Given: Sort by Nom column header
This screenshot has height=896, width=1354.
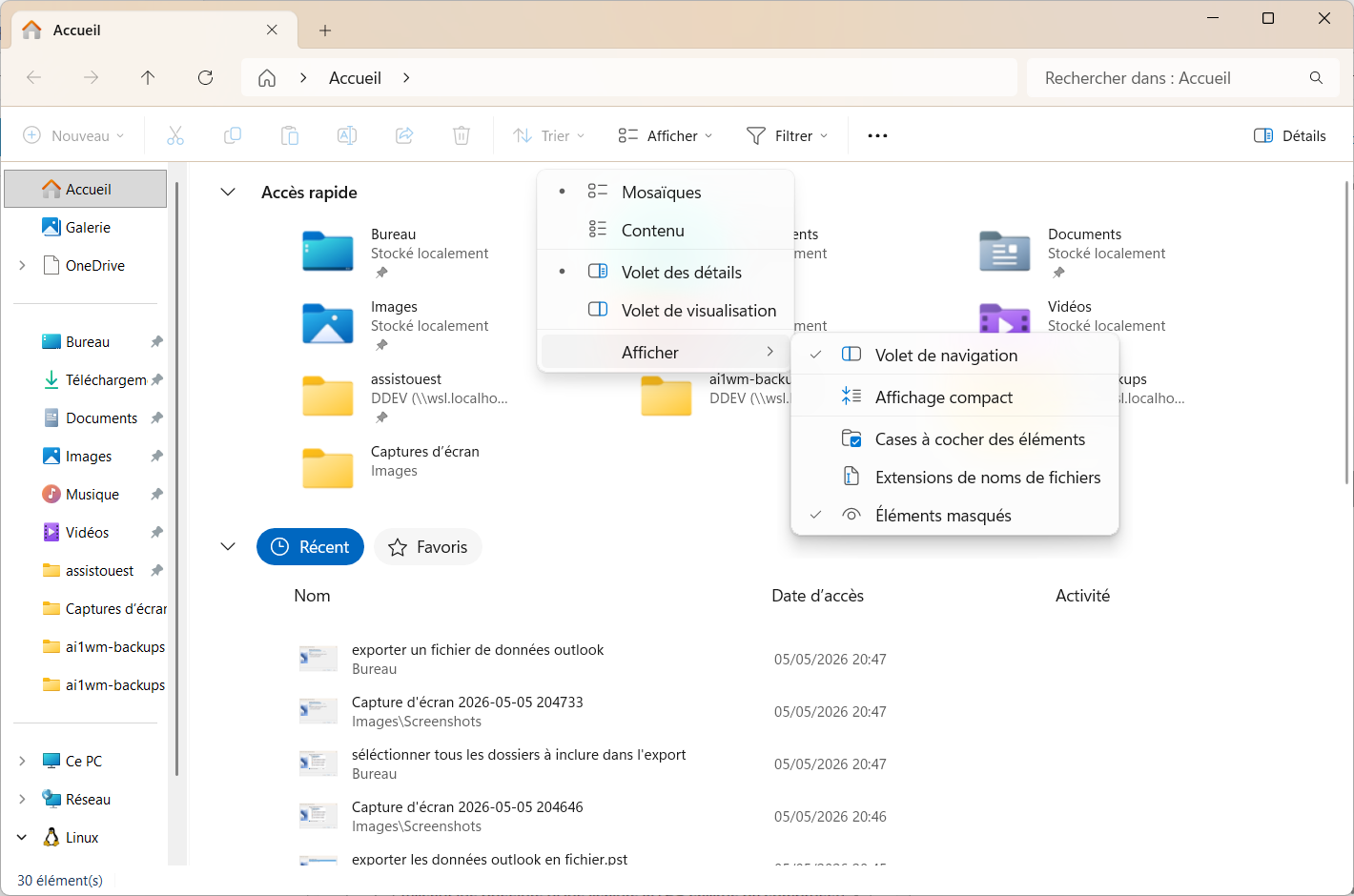Looking at the screenshot, I should [x=312, y=595].
